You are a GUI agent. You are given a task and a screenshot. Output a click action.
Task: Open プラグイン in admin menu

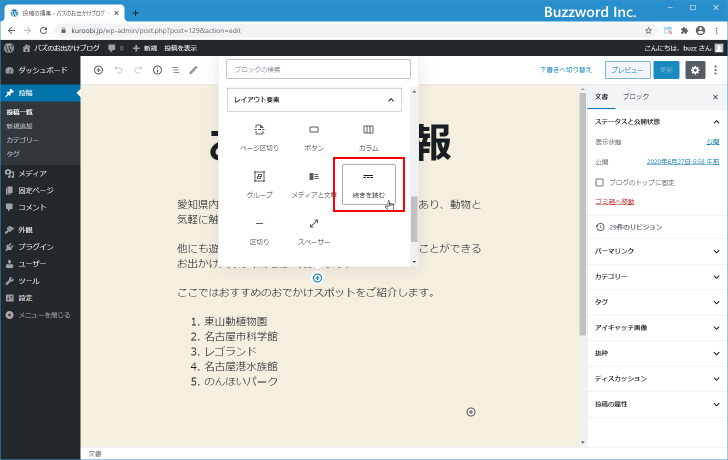[40, 246]
